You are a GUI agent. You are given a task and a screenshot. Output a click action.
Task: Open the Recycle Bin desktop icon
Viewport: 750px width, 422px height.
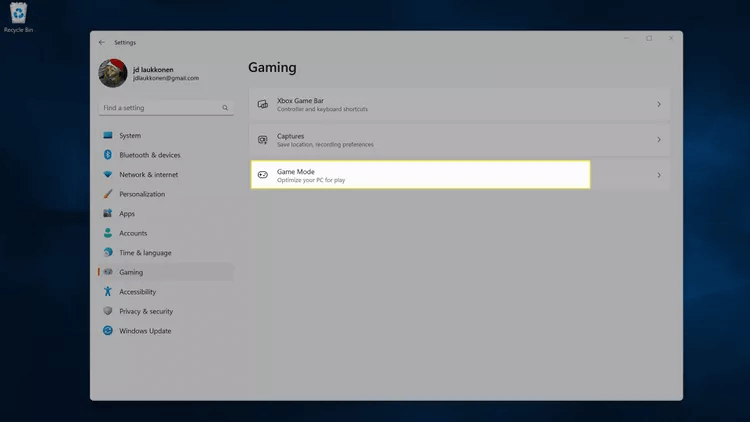point(18,18)
